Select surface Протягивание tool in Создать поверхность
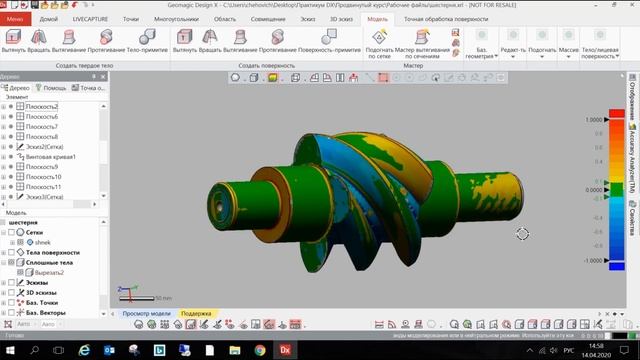Screen dimensions: 640x360 (278, 41)
